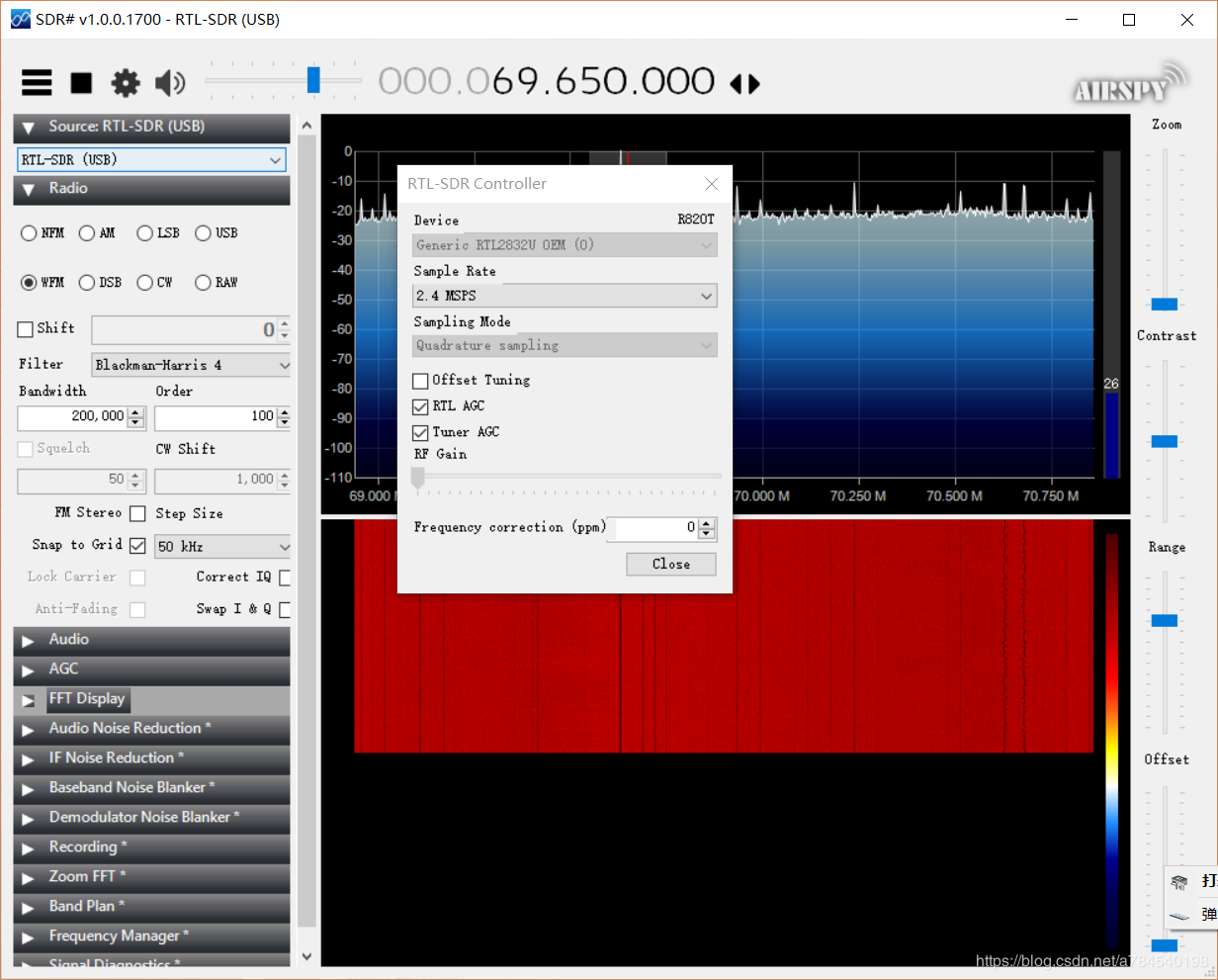Click the Close button in controller

pos(671,565)
